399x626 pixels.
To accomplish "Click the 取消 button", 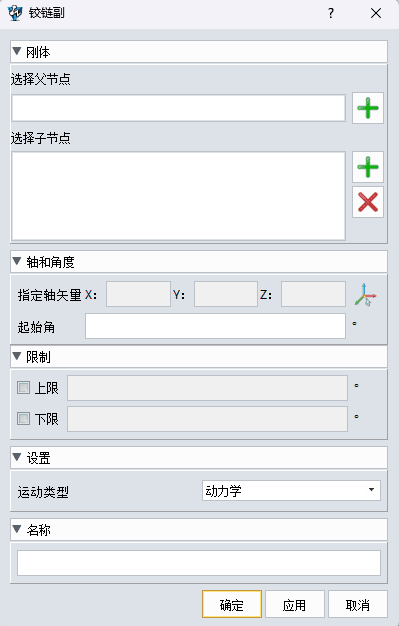I will click(x=357, y=604).
